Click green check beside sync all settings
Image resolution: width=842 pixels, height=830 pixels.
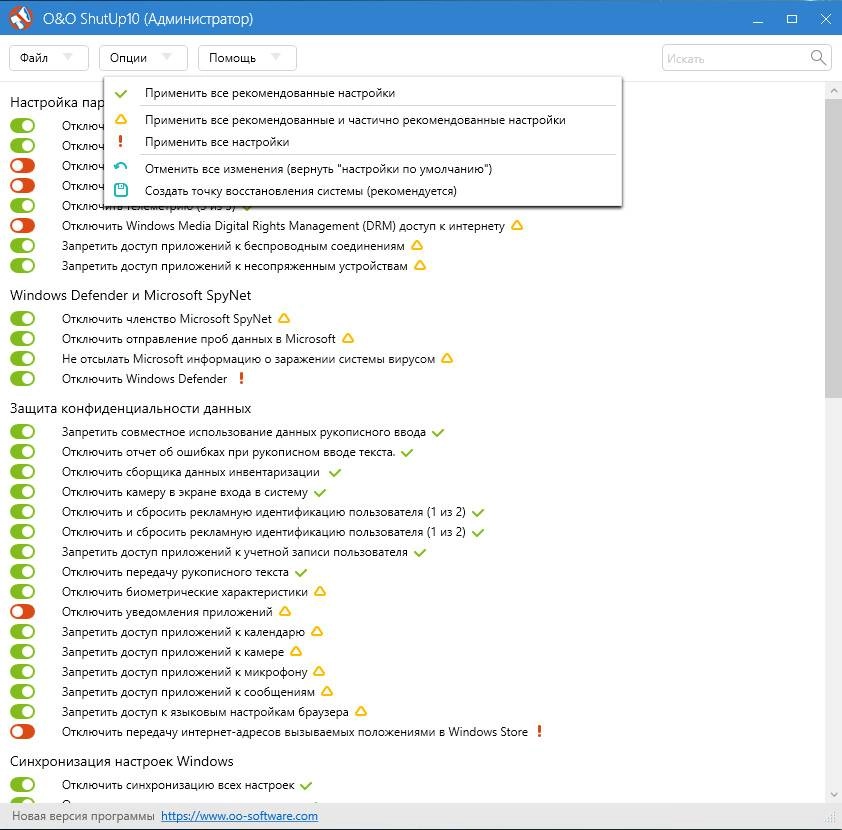(306, 786)
